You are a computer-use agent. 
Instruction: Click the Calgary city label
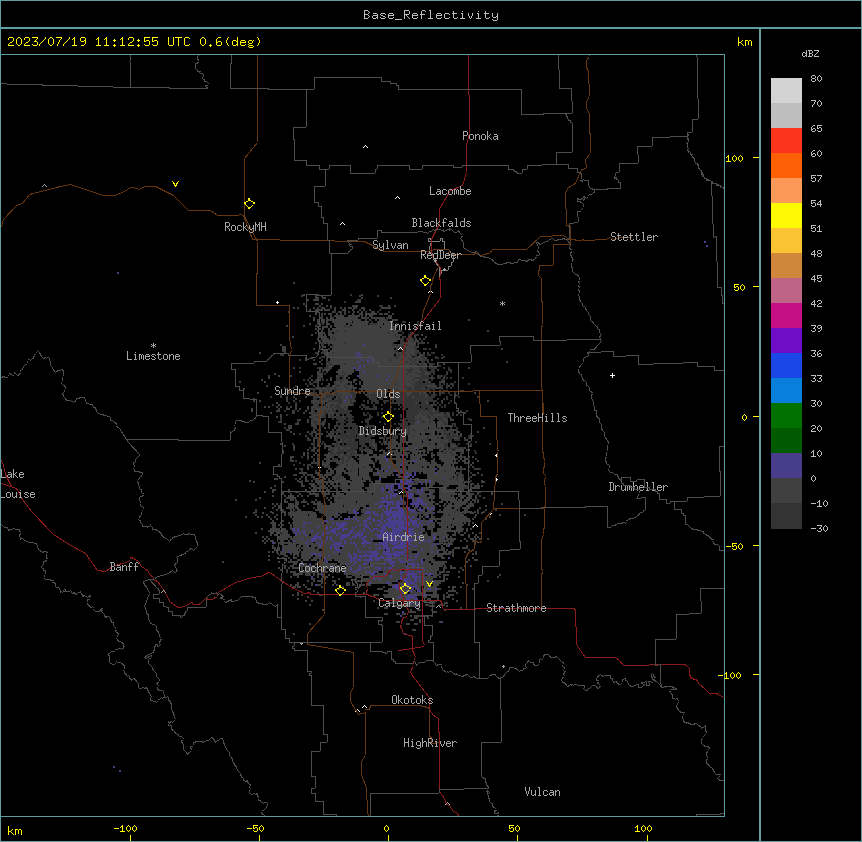399,603
